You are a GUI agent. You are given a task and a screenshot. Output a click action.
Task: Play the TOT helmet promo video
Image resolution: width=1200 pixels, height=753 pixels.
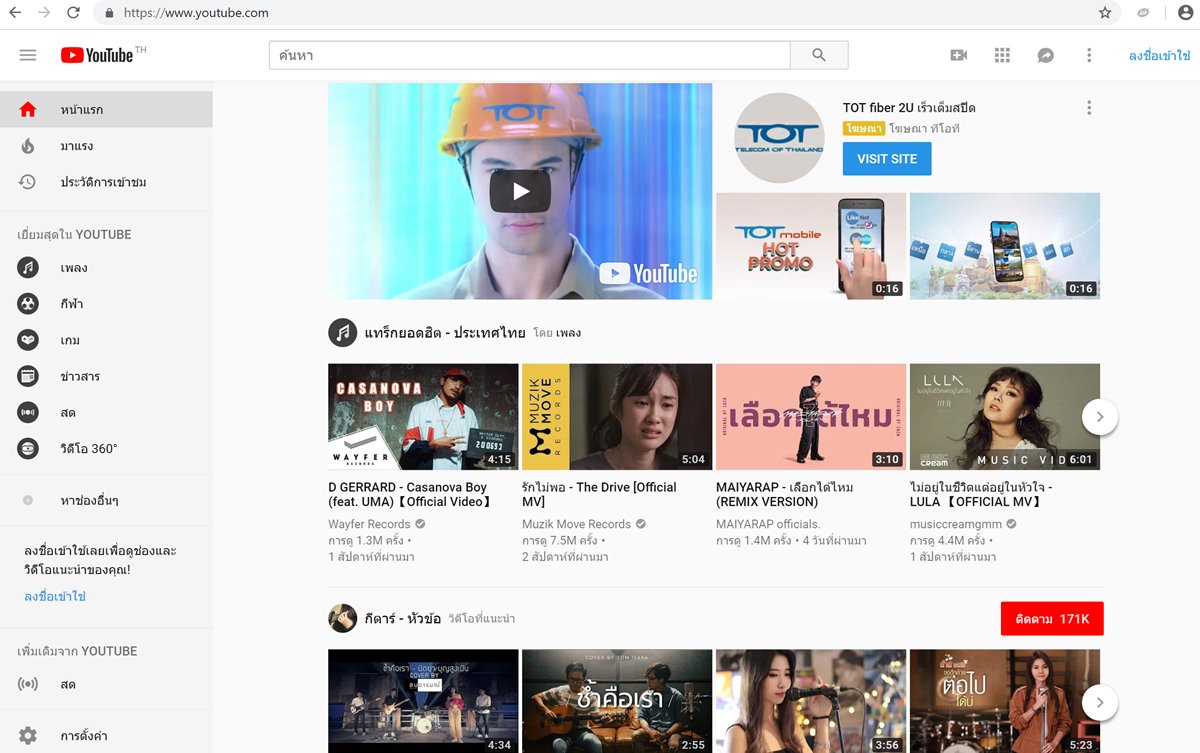[x=520, y=191]
